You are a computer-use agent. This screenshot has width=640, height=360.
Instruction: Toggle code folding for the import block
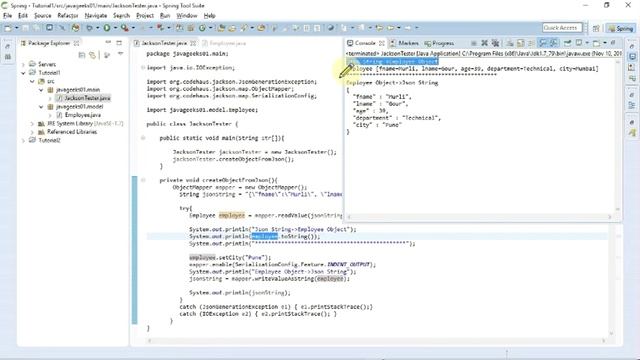(143, 68)
